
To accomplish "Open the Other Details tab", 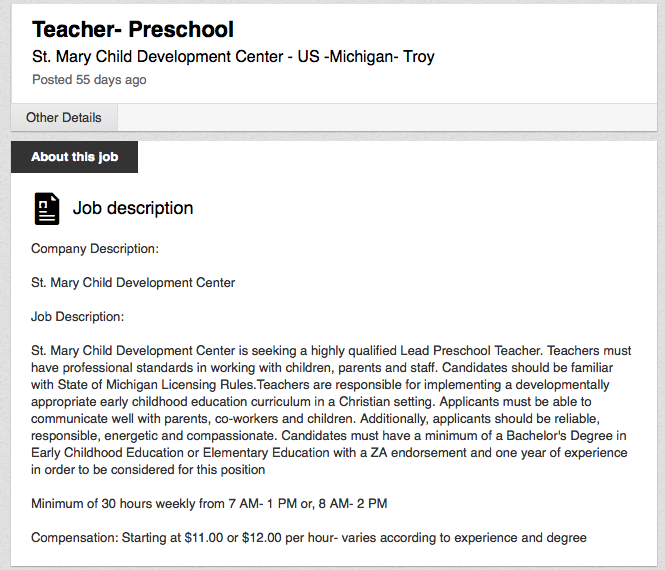I will tap(64, 118).
